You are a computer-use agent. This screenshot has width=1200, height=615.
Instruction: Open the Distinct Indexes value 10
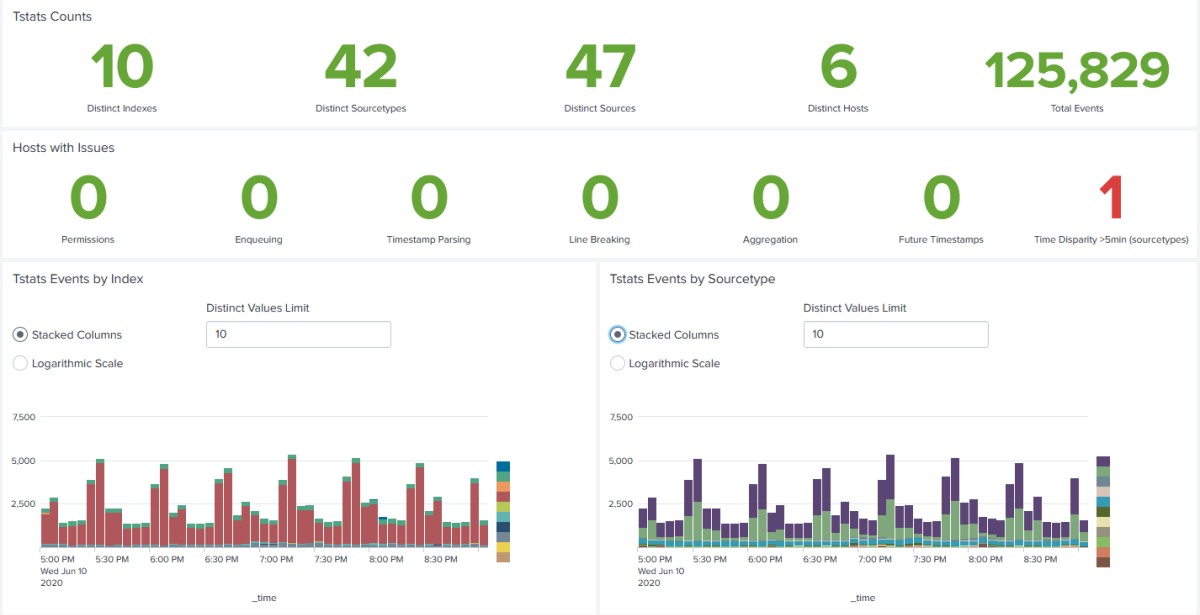point(122,68)
